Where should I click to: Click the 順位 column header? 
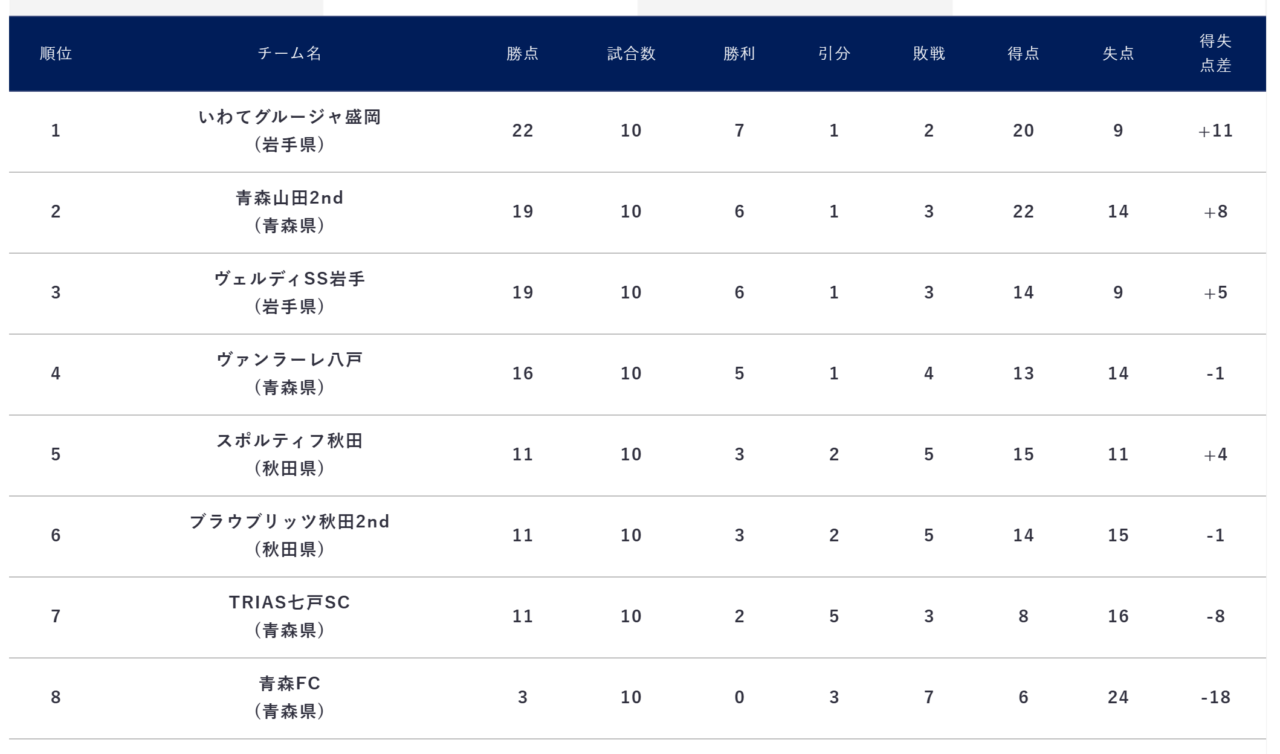pos(55,54)
